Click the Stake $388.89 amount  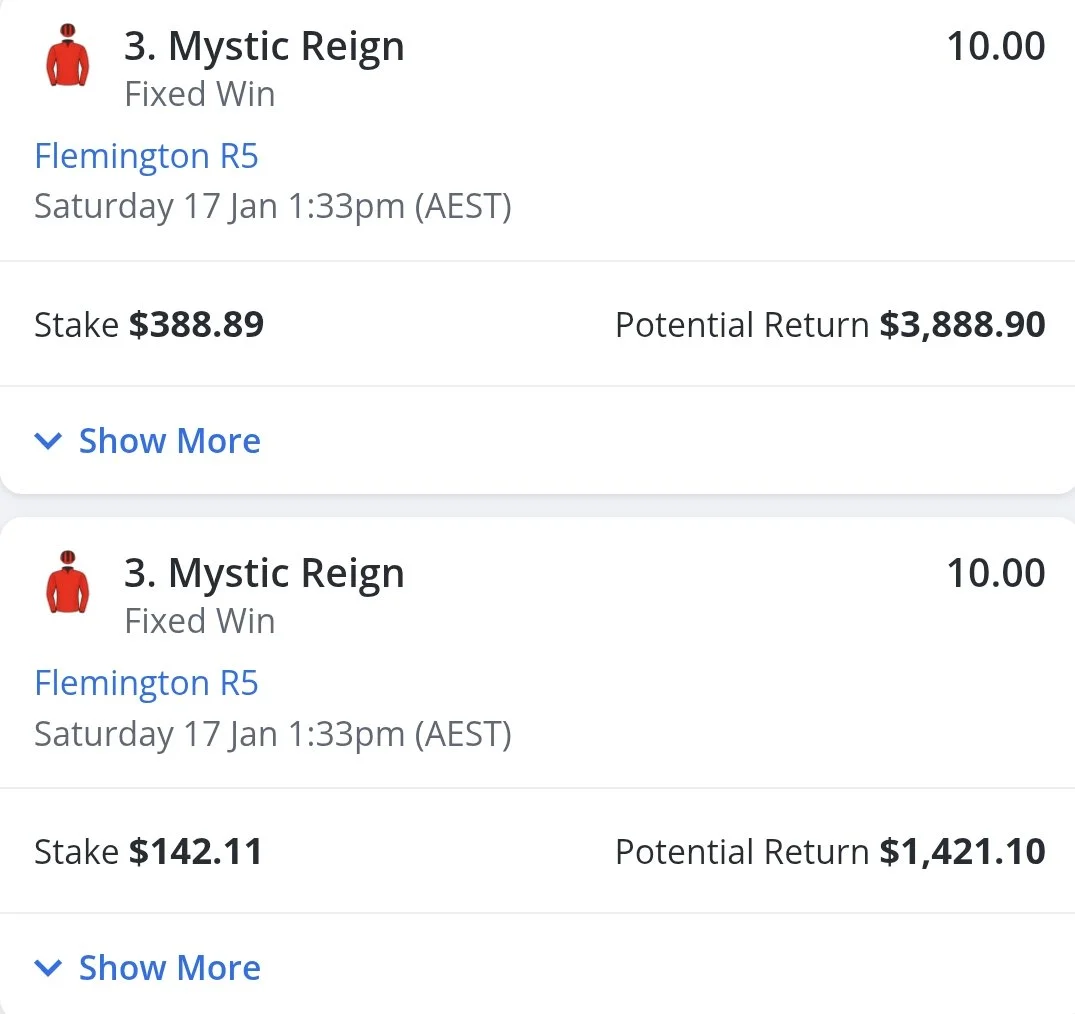tap(196, 325)
